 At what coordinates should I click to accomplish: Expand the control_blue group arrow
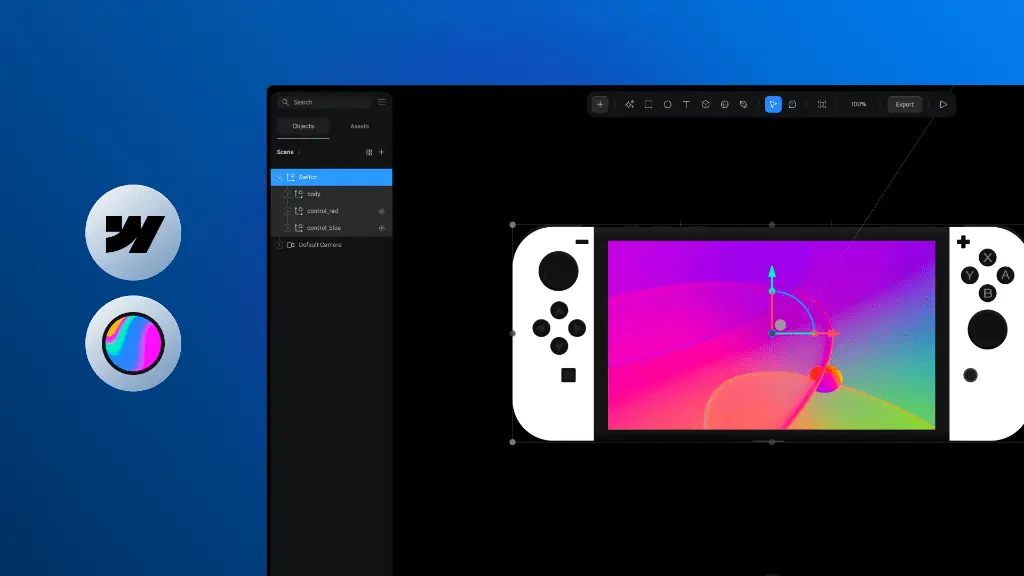tap(287, 228)
